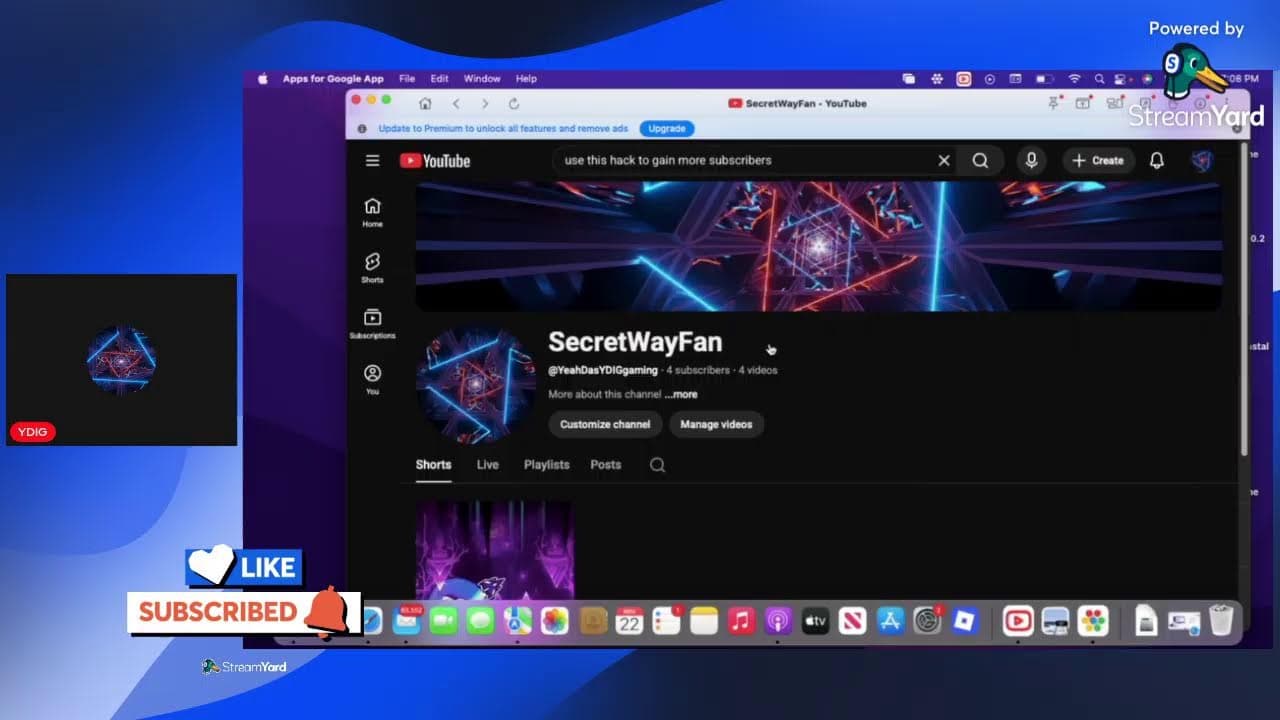The width and height of the screenshot is (1280, 720).
Task: Reload the page with refresh icon
Action: [x=514, y=103]
